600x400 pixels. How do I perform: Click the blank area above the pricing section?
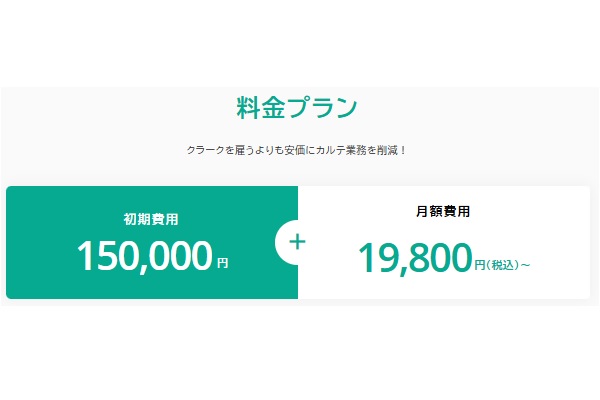click(300, 40)
